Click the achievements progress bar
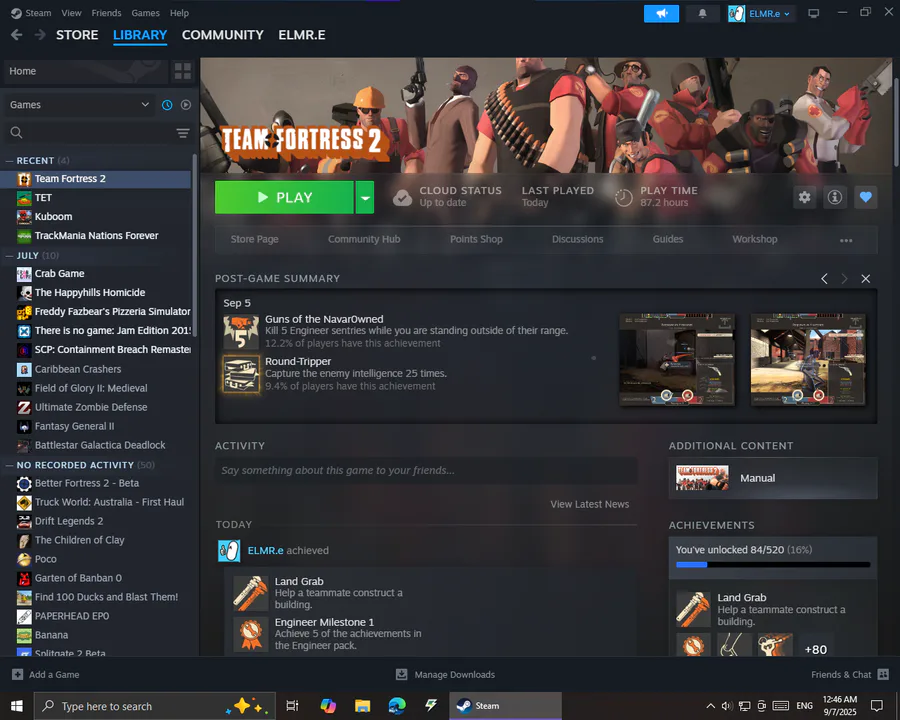 (x=773, y=565)
